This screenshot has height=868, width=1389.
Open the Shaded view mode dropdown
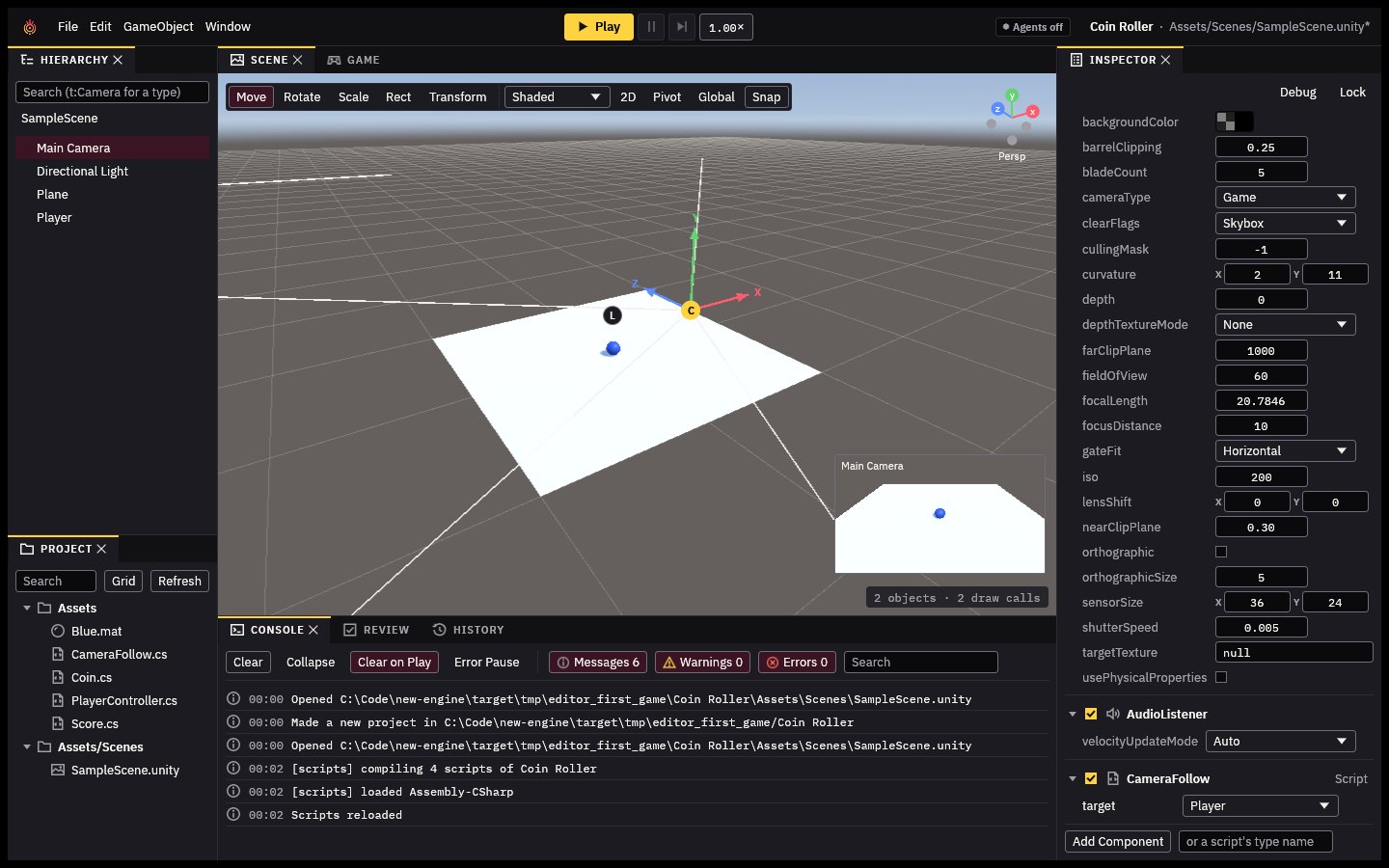click(x=557, y=97)
